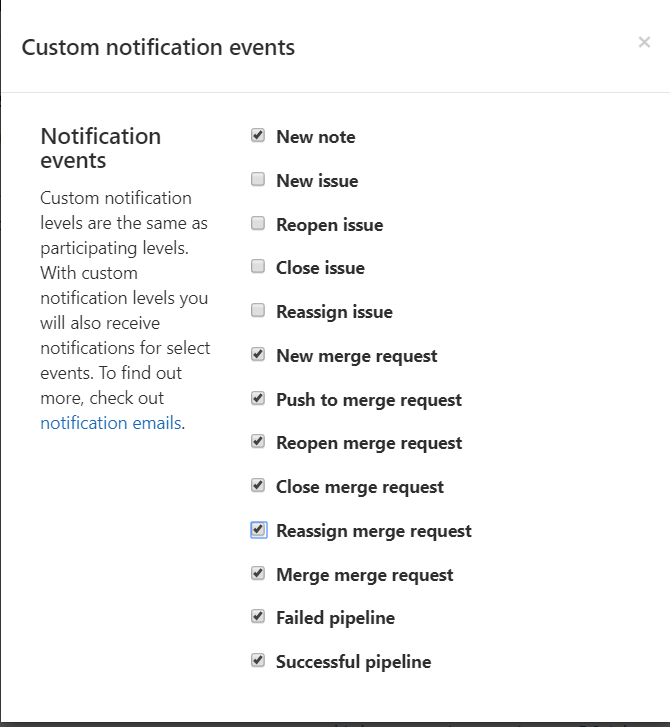The image size is (670, 727).
Task: Click the New note label text
Action: (315, 137)
